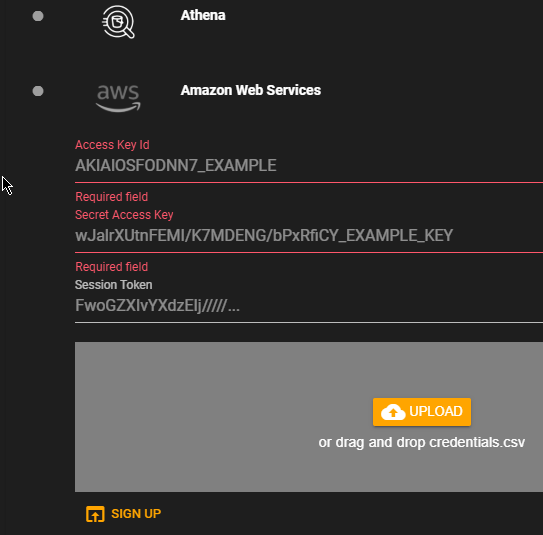Select the Amazon Web Services radio dot
The image size is (543, 535).
[38, 91]
